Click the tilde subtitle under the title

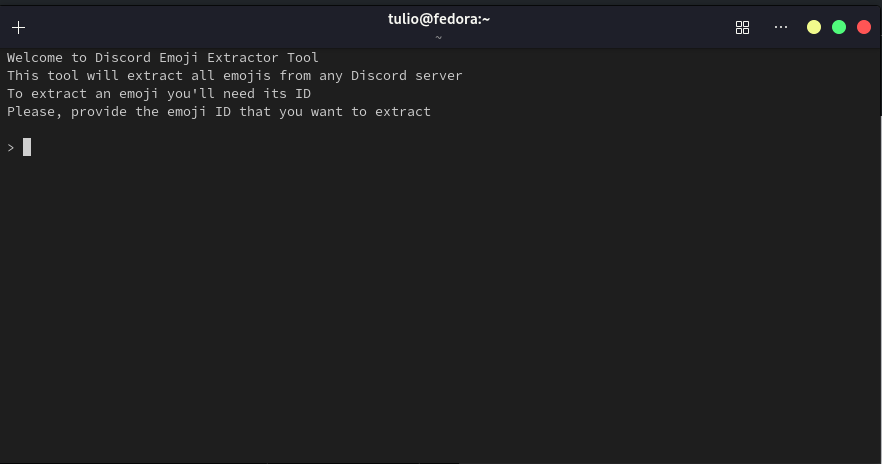click(x=439, y=38)
